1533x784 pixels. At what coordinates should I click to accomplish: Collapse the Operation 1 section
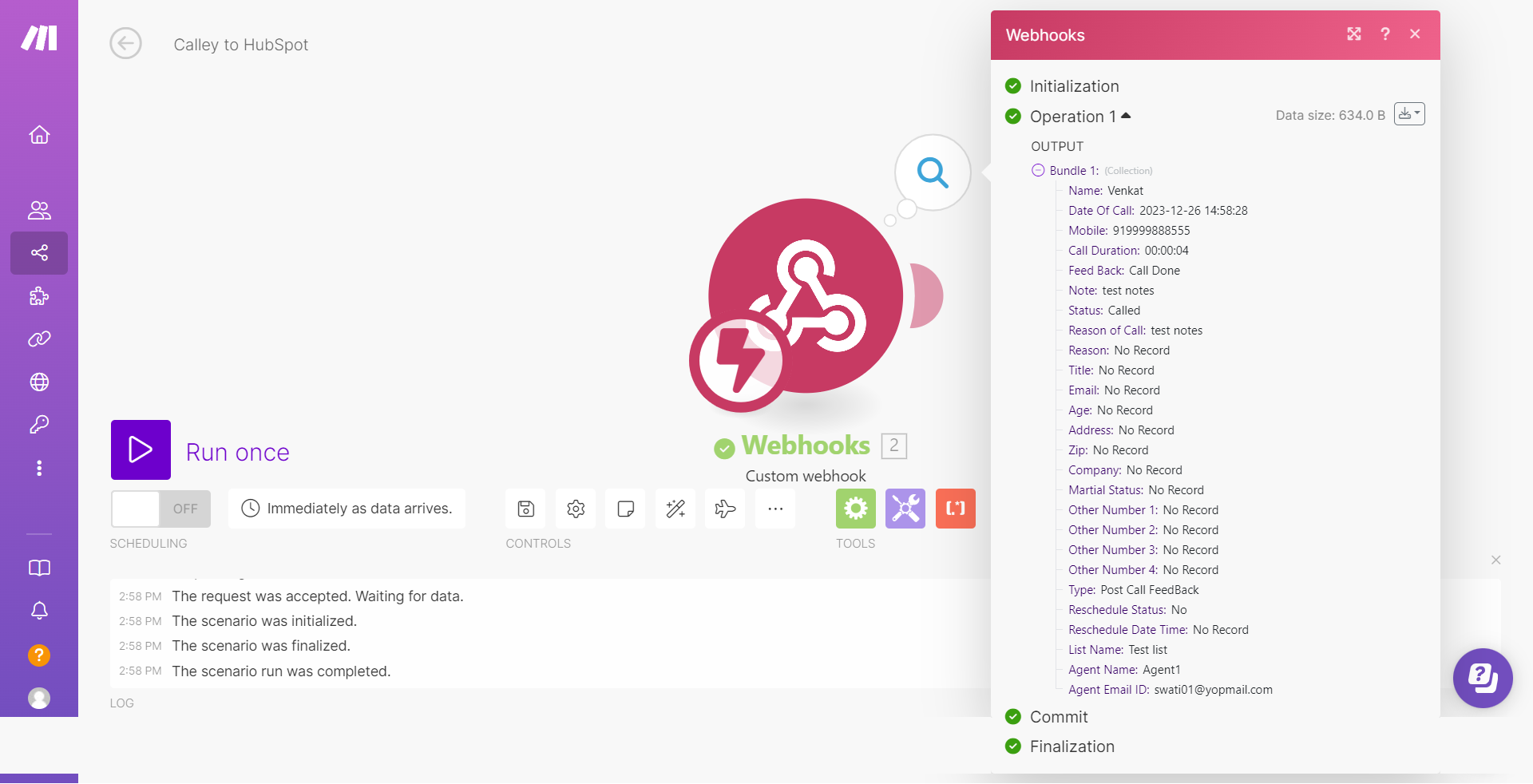[1080, 117]
